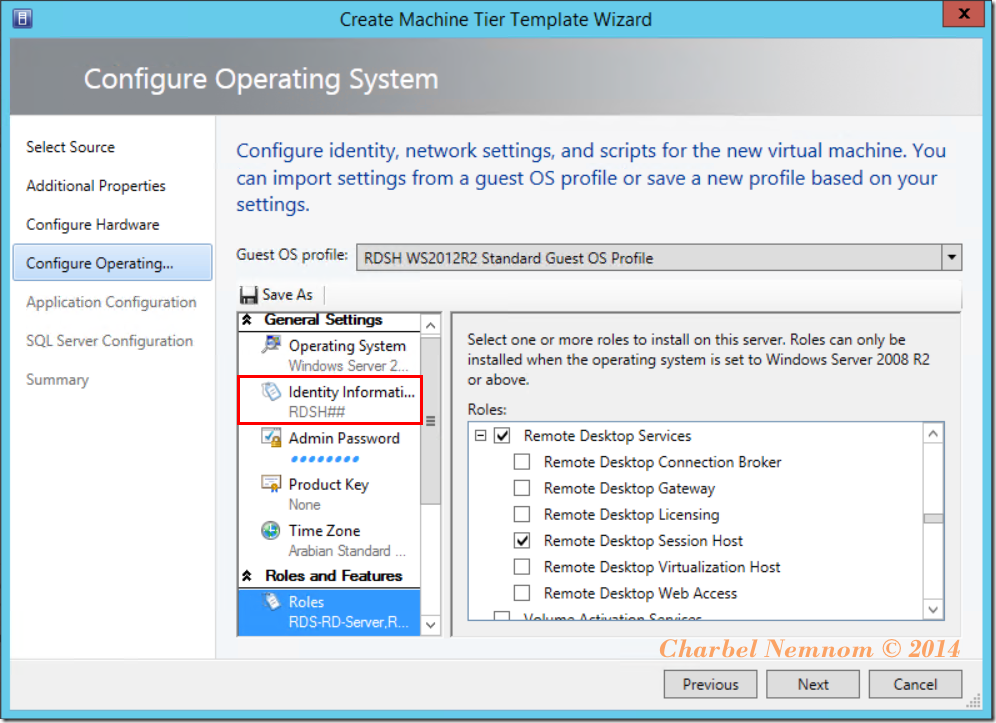Enable Remote Desktop Connection Broker role
This screenshot has height=723, width=996.
pyautogui.click(x=522, y=462)
